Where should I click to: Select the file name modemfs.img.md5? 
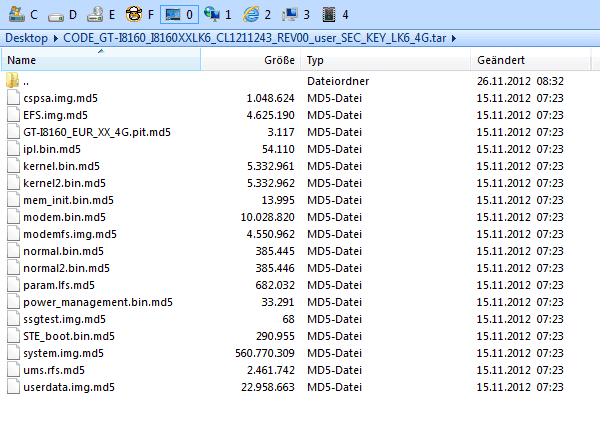70,234
